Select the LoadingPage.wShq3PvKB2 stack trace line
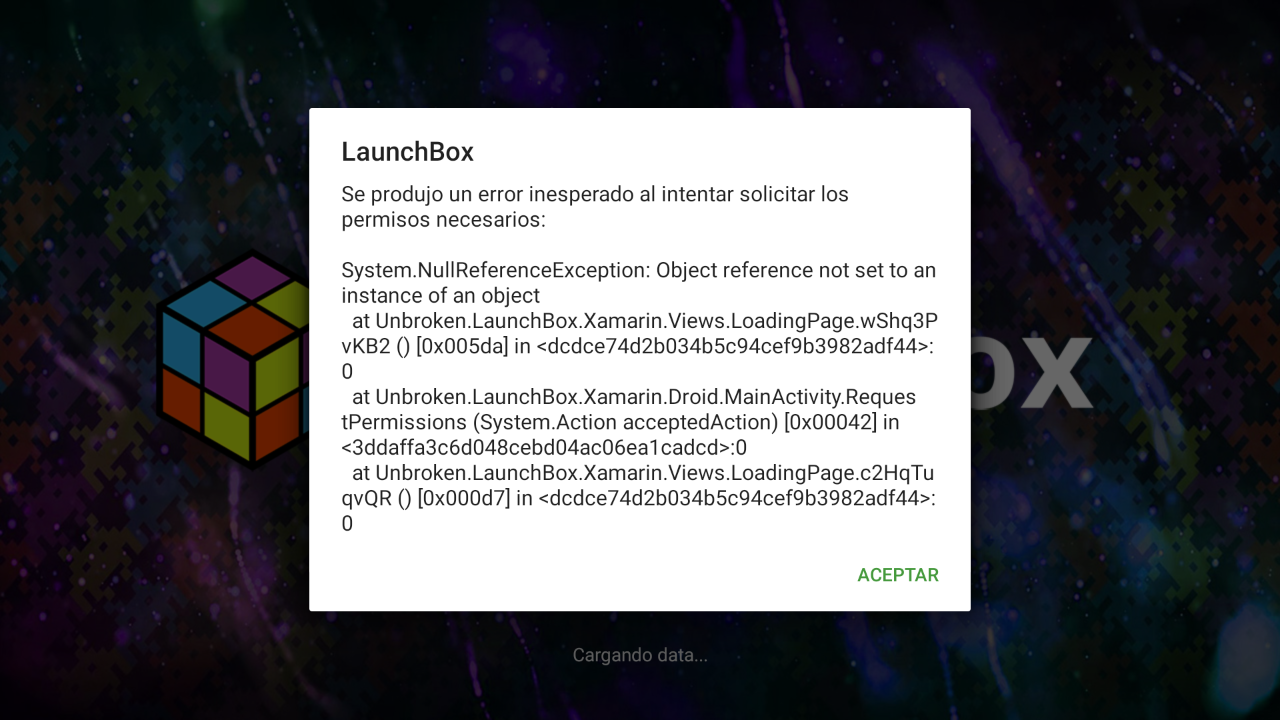This screenshot has width=1280, height=720. (640, 346)
